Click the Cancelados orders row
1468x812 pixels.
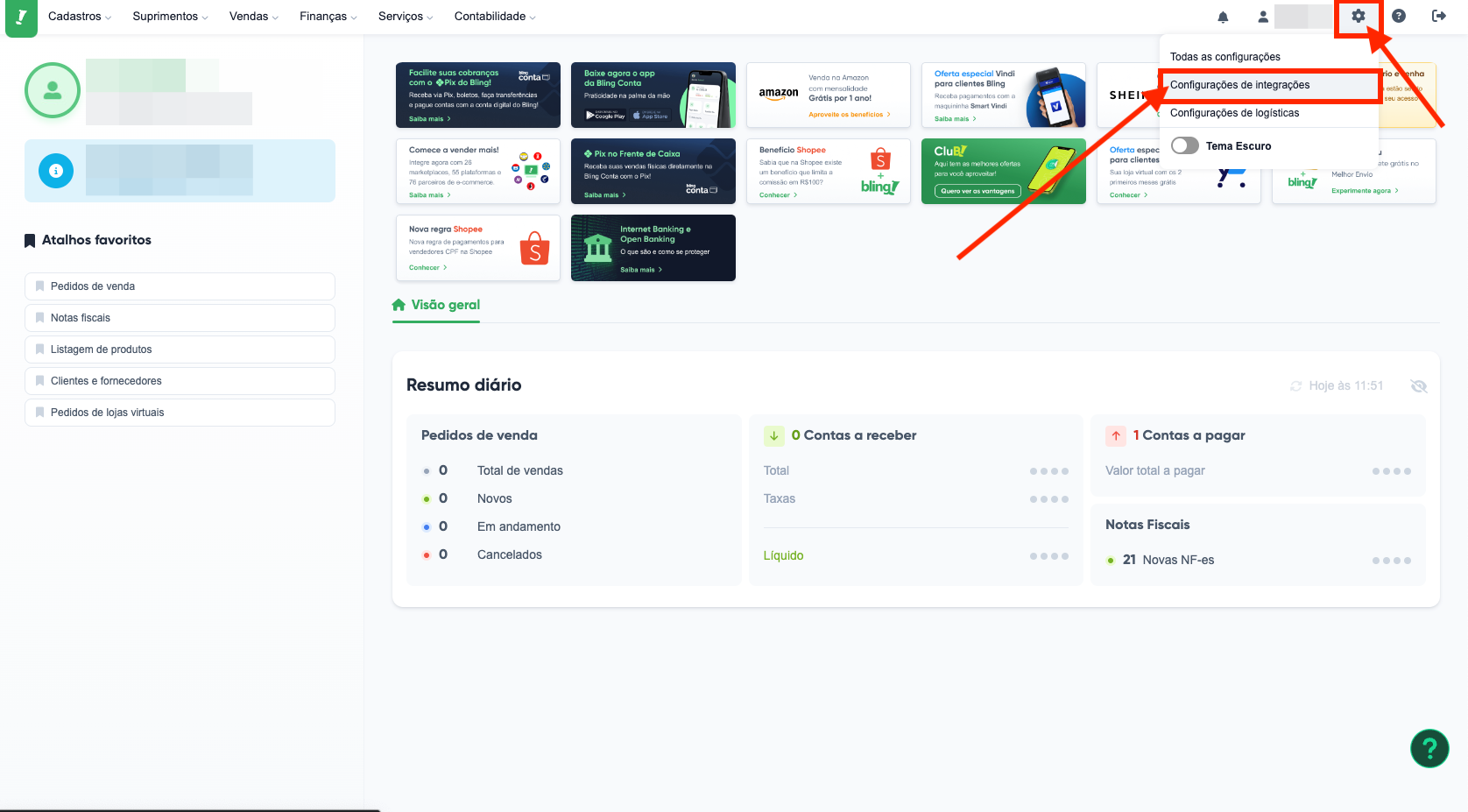(x=482, y=554)
